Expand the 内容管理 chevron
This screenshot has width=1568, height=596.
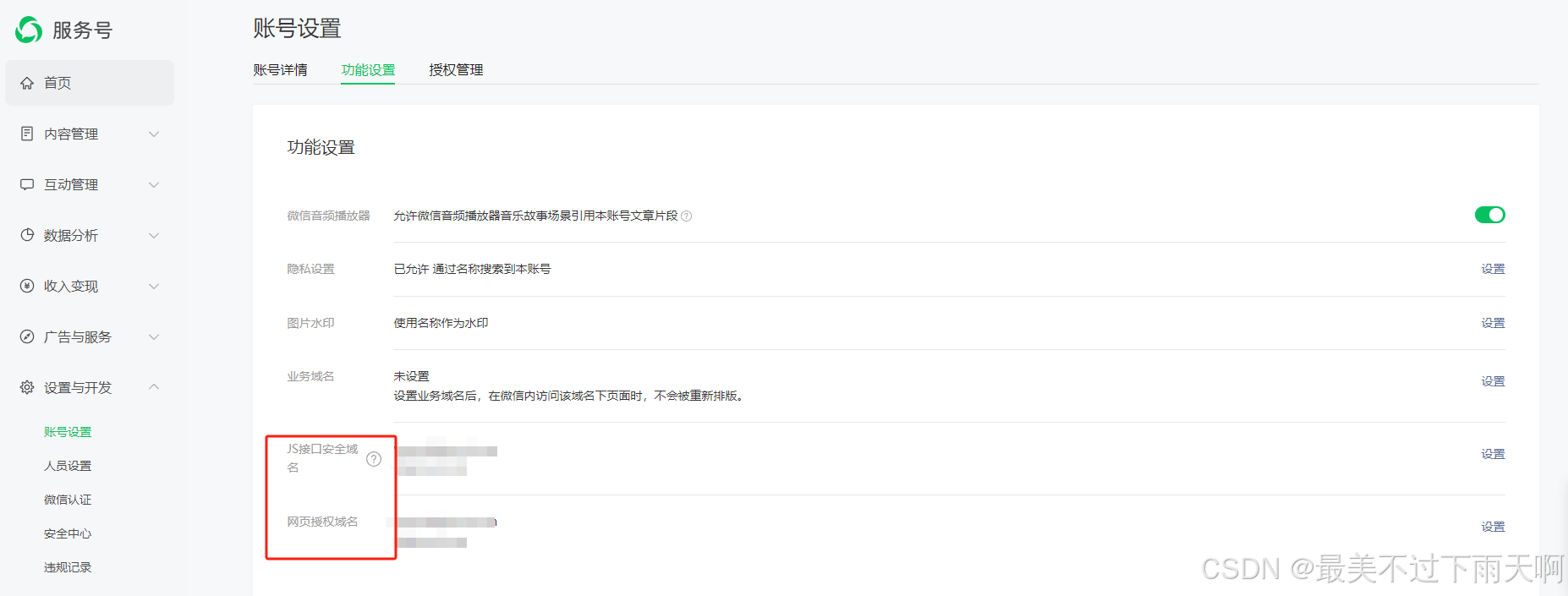tap(154, 134)
